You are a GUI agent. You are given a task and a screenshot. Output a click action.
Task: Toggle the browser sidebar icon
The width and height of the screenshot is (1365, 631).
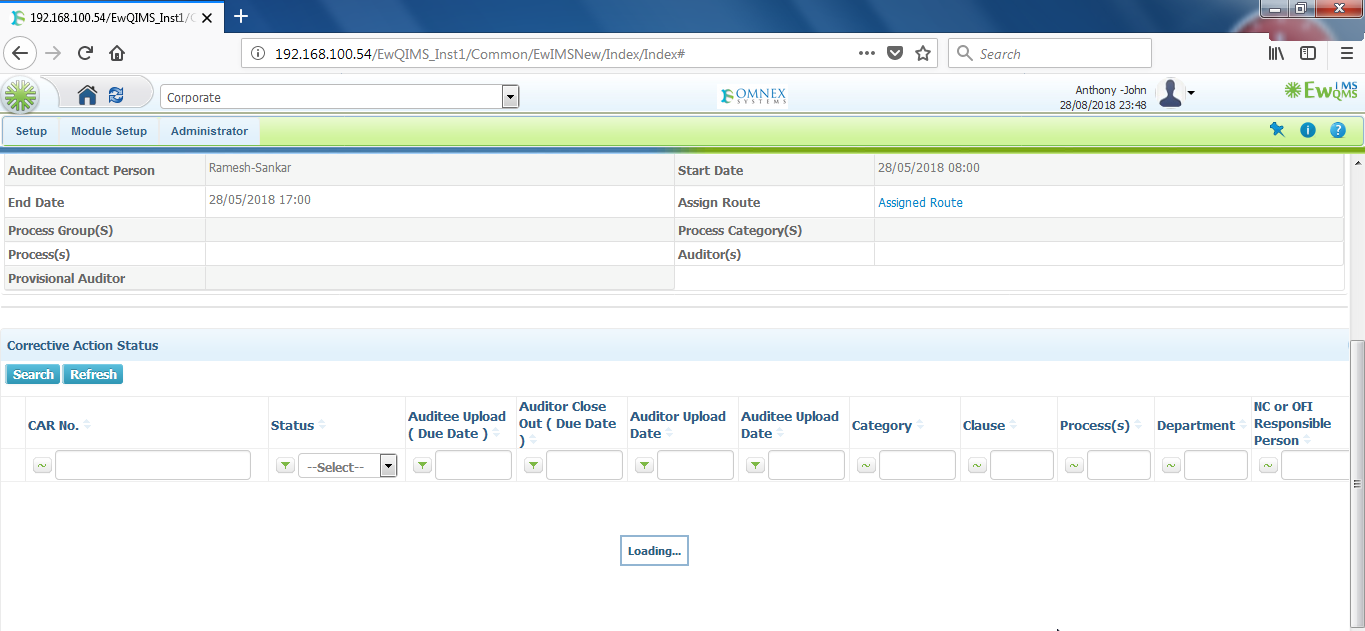[1308, 53]
